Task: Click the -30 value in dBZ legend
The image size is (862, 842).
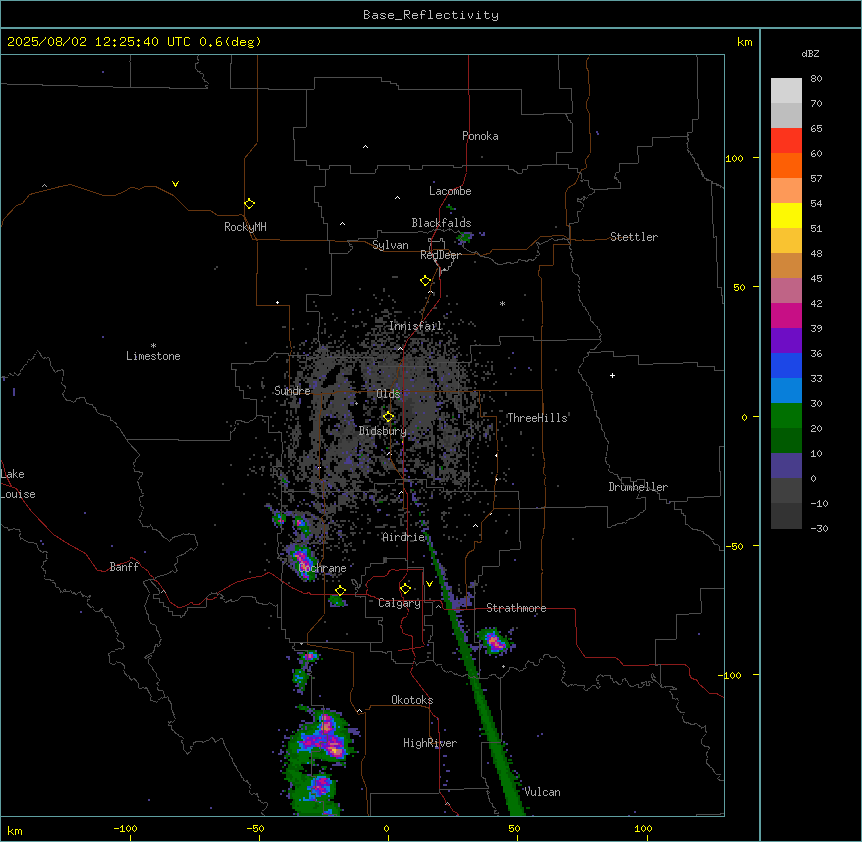Action: point(819,528)
